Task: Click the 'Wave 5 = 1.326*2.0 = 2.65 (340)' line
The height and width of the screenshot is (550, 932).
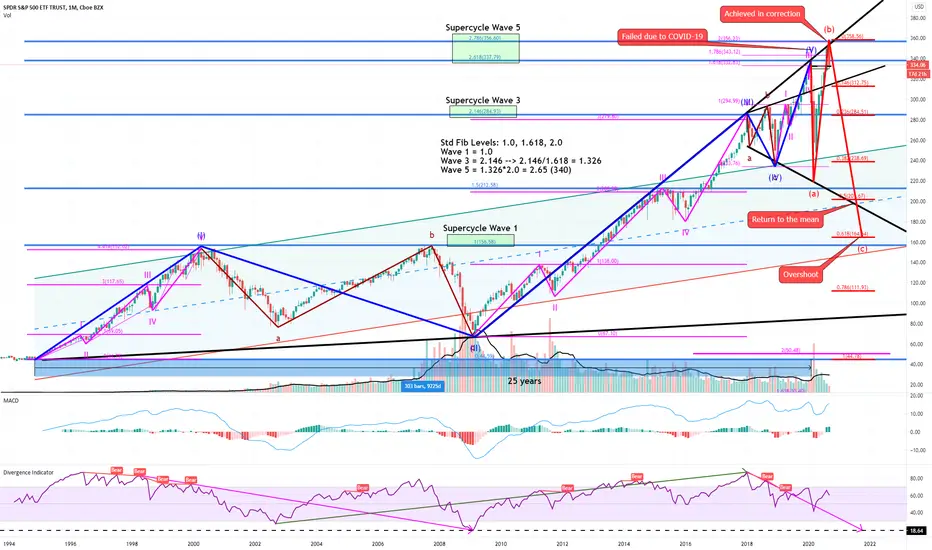Action: [506, 170]
